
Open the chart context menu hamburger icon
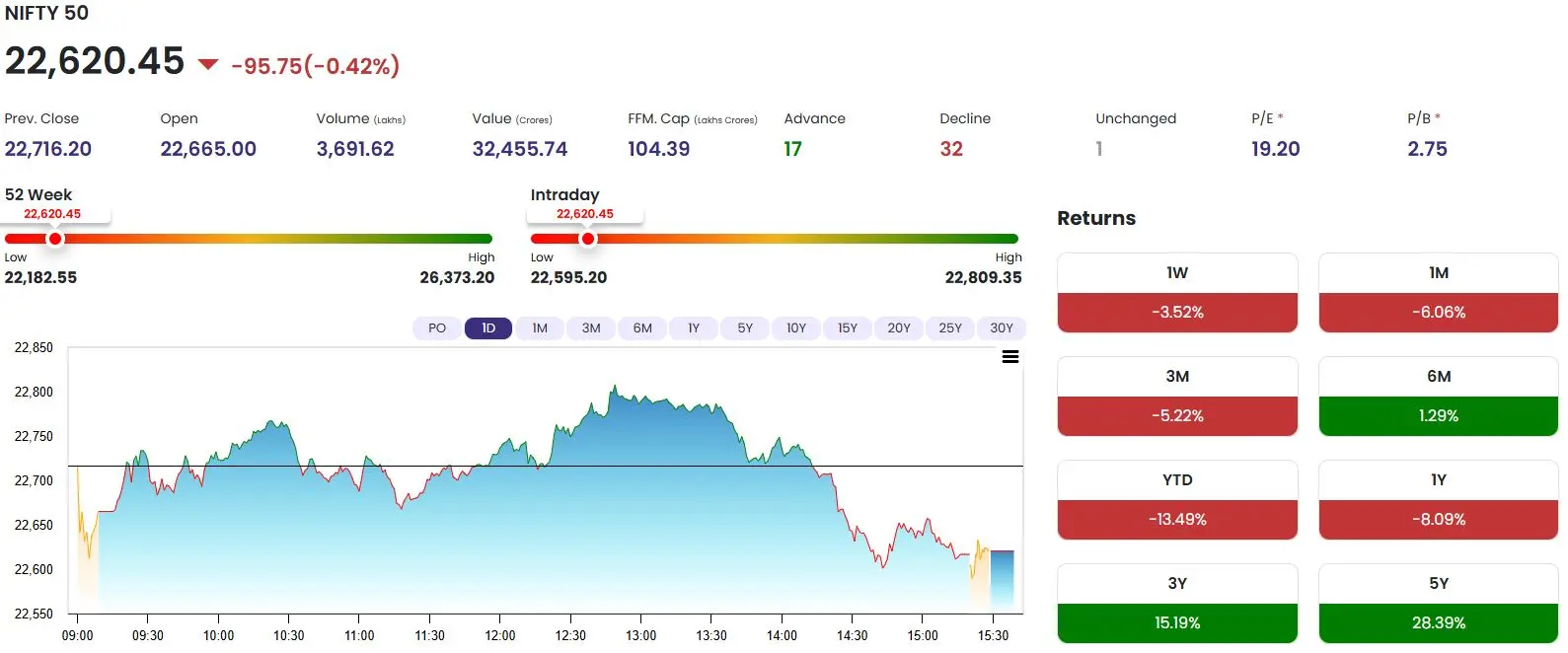click(1009, 357)
